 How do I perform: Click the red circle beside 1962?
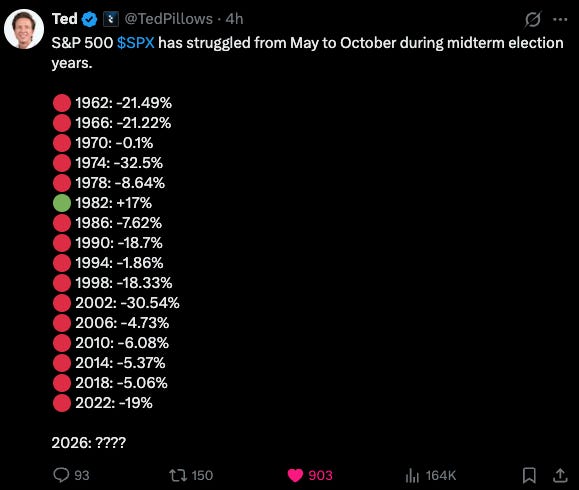tap(62, 103)
